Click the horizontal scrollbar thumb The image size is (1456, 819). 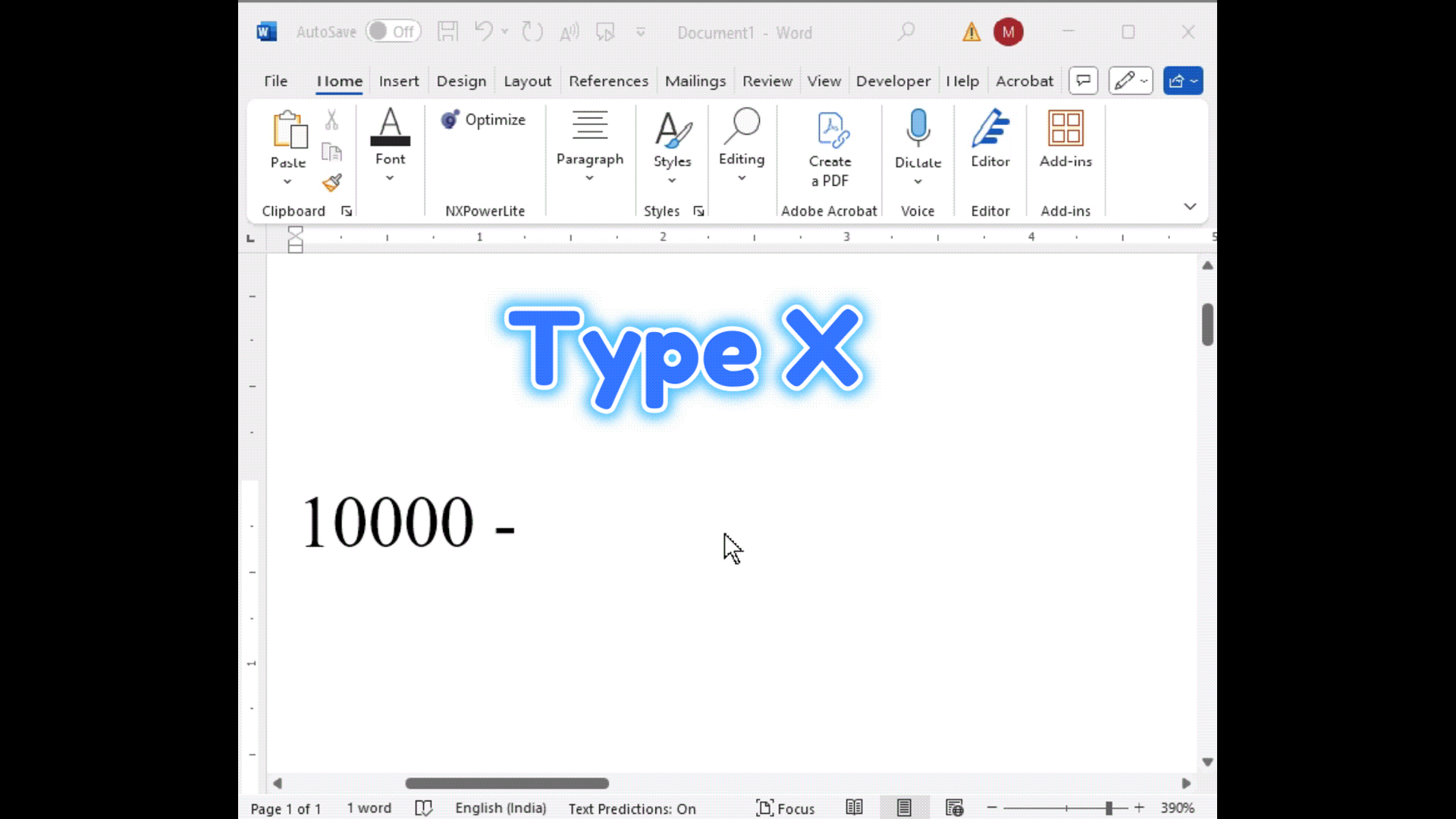click(x=507, y=783)
